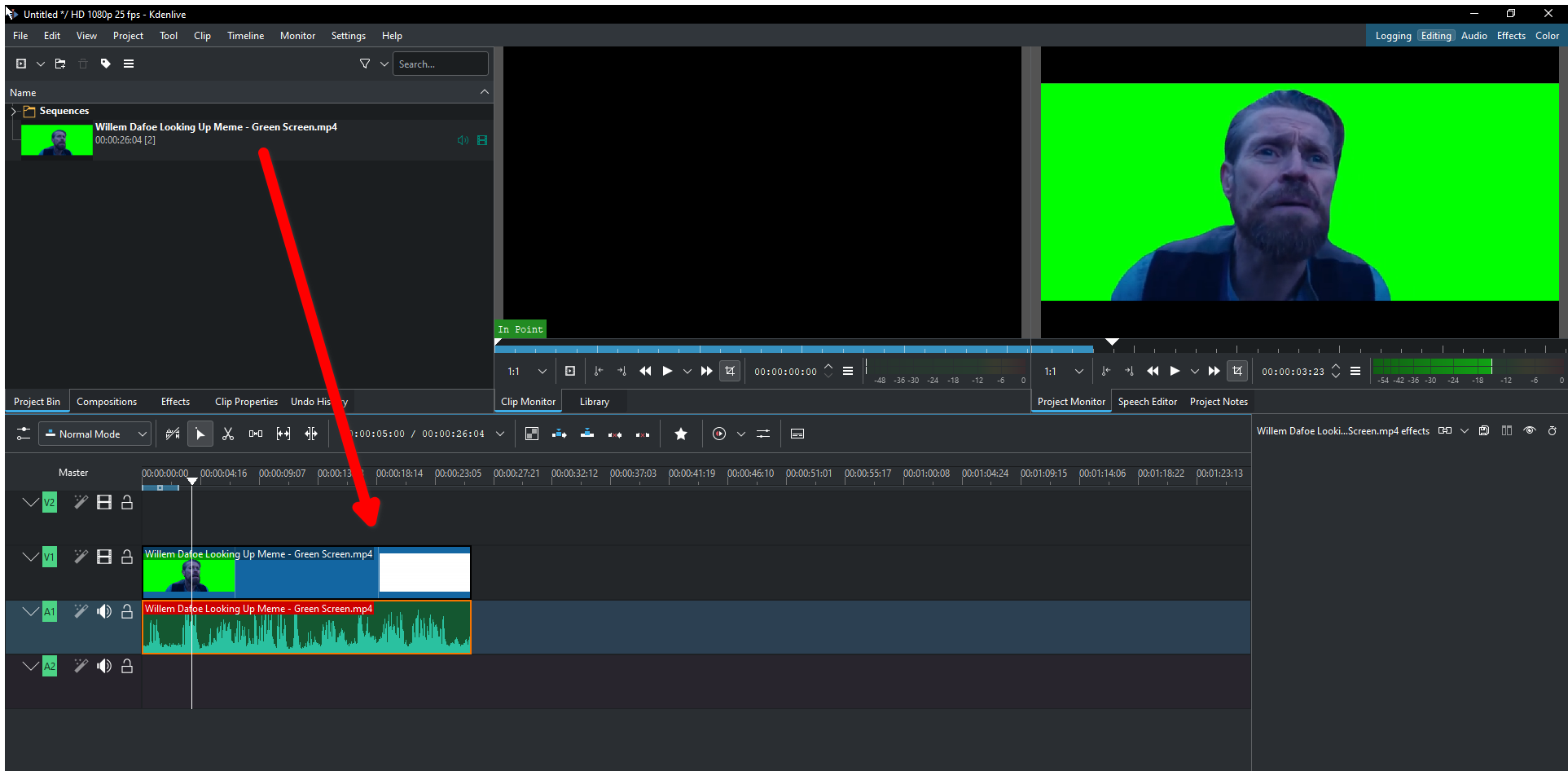Click inside the Search field of Project Bin
Viewport: 1568px width, 771px height.
click(x=441, y=64)
